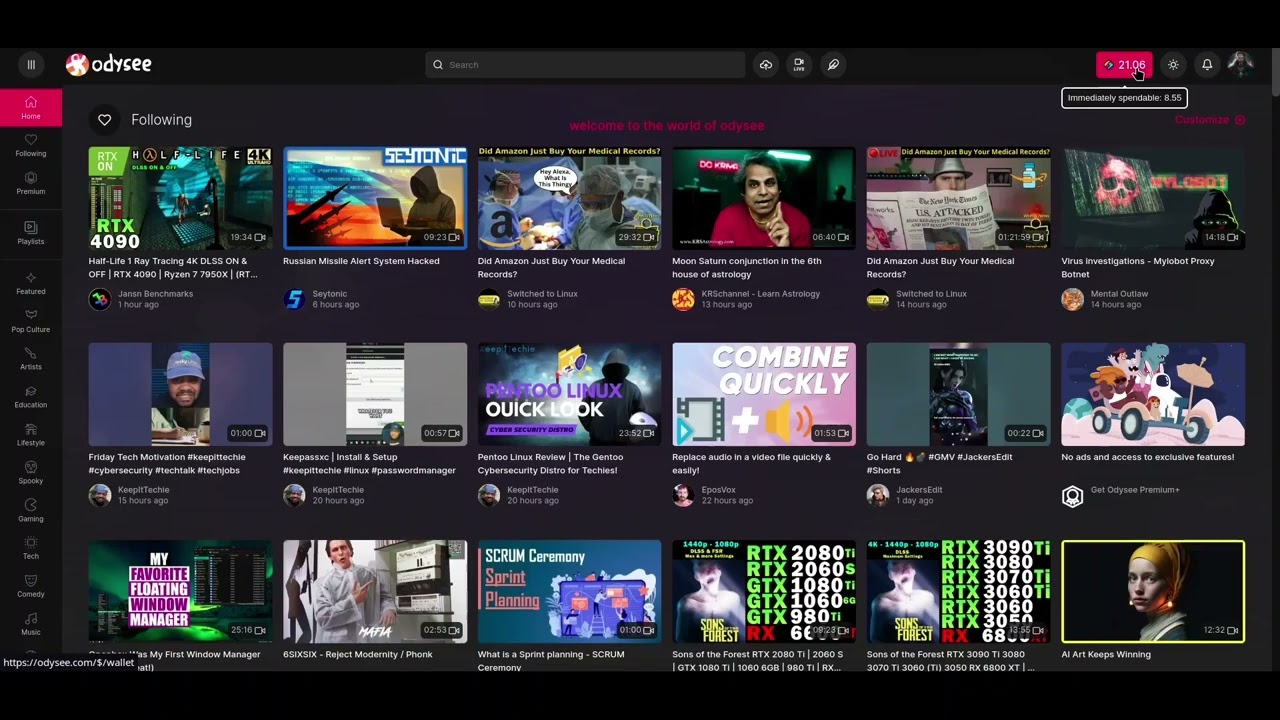The image size is (1280, 720).
Task: Select Featured in the sidebar
Action: (x=31, y=284)
